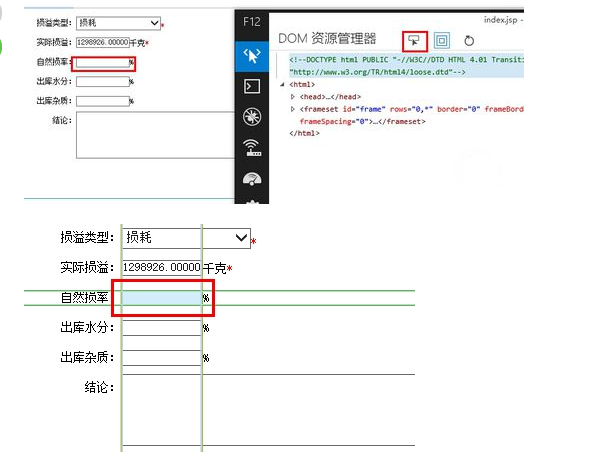Click the enlarged 出库杂质 input field
The width and height of the screenshot is (597, 463).
tap(162, 358)
